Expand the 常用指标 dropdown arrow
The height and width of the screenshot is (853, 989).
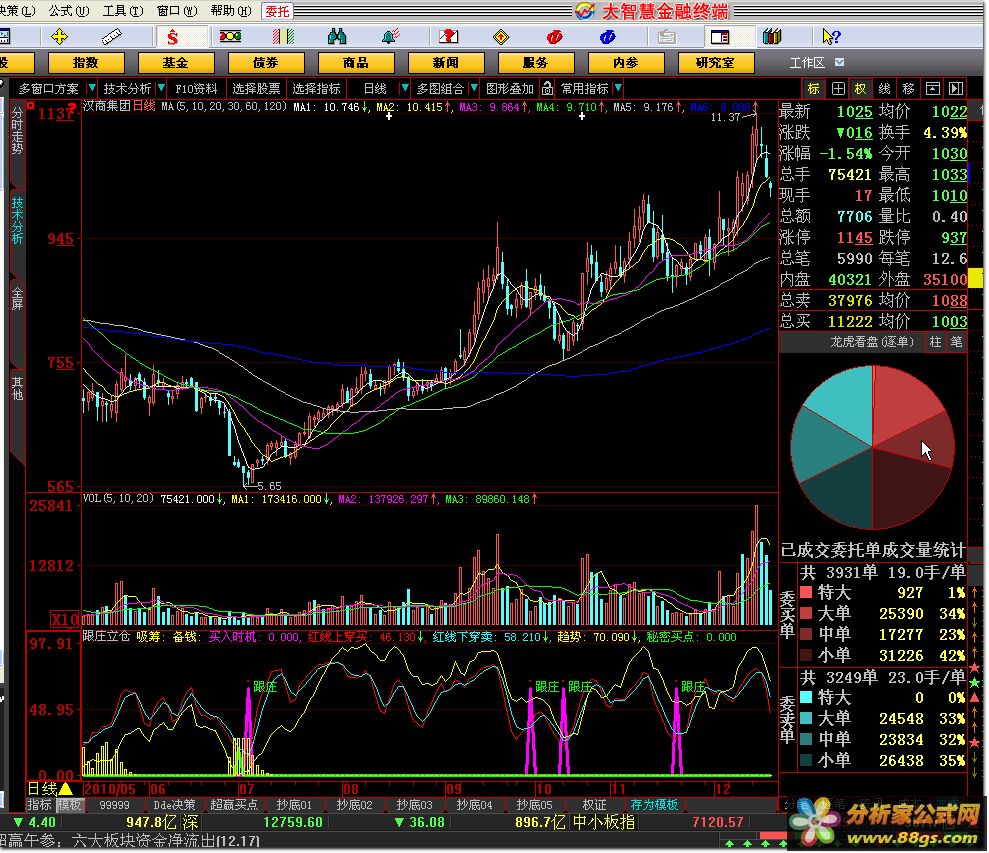point(618,88)
